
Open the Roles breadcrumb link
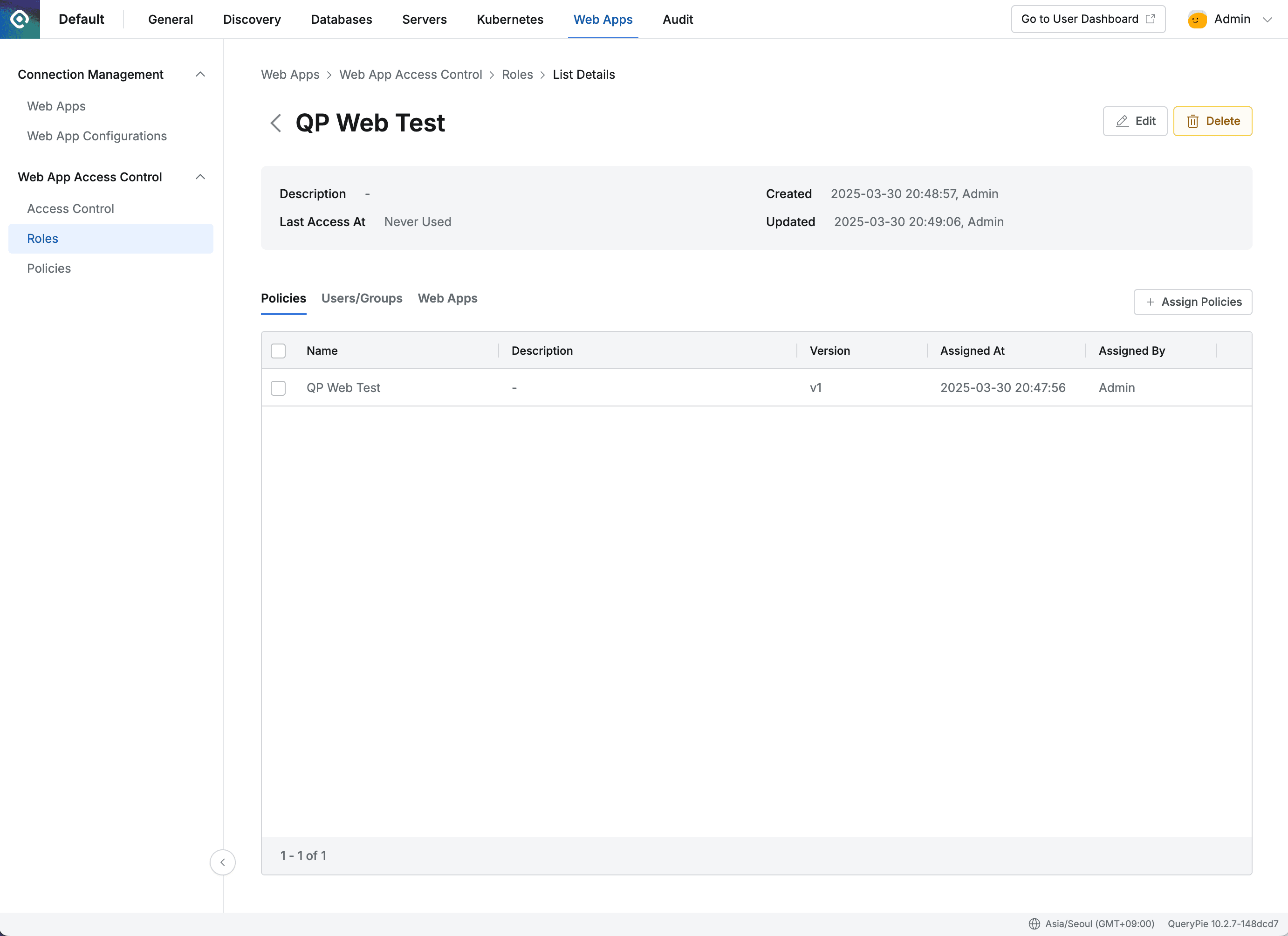517,75
